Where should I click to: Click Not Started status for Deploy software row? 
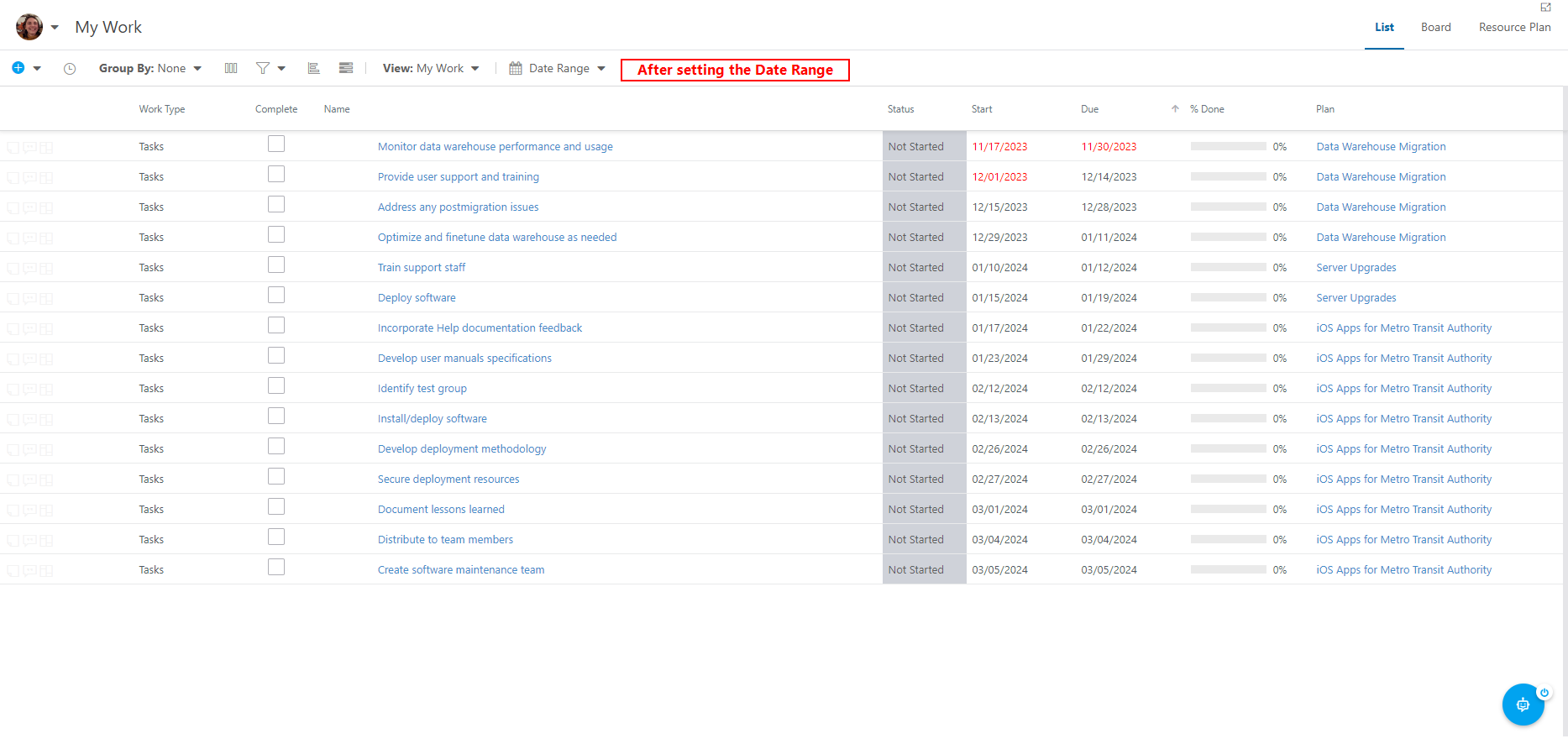tap(924, 298)
